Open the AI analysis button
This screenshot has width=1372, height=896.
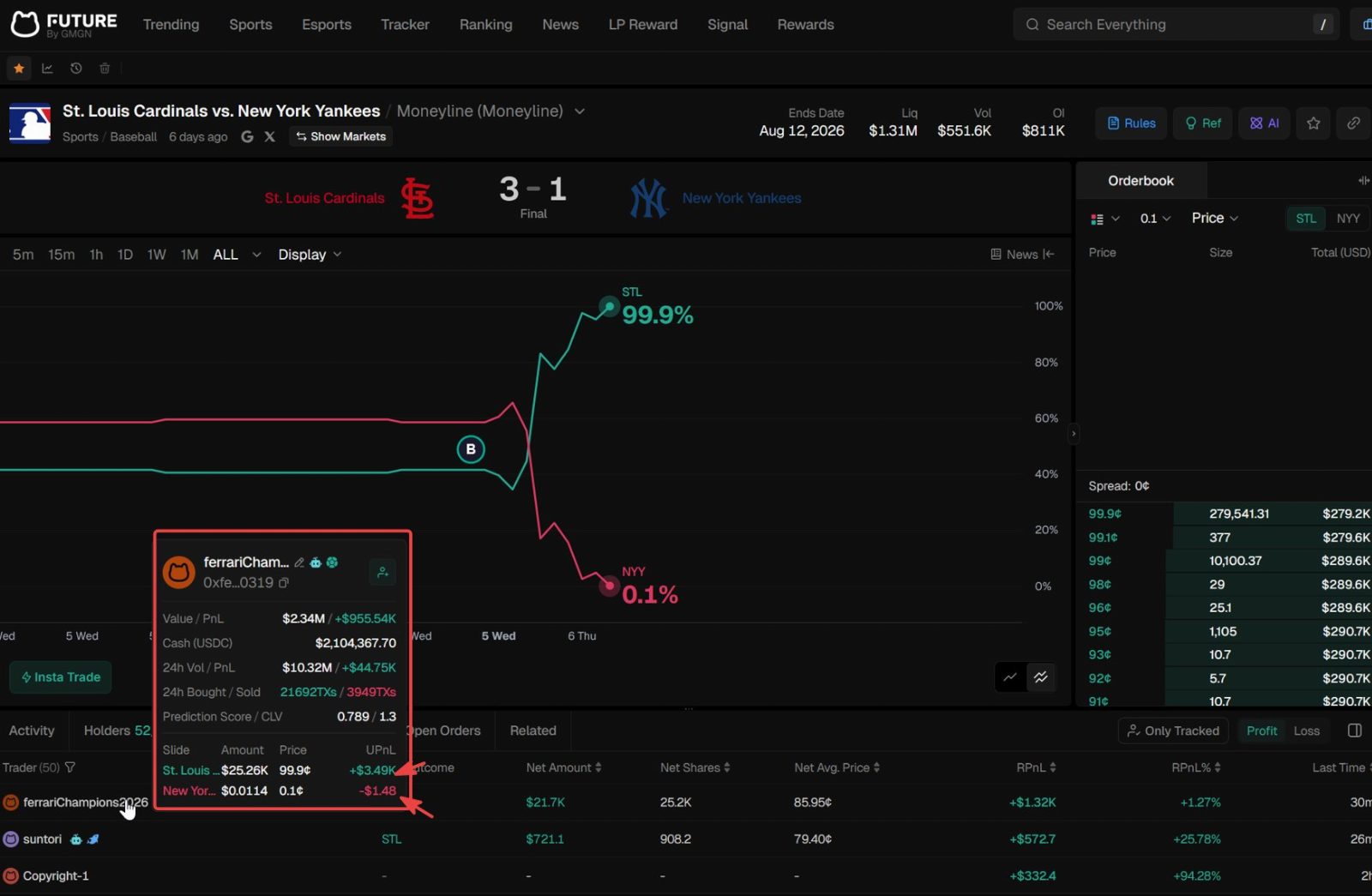click(x=1264, y=123)
